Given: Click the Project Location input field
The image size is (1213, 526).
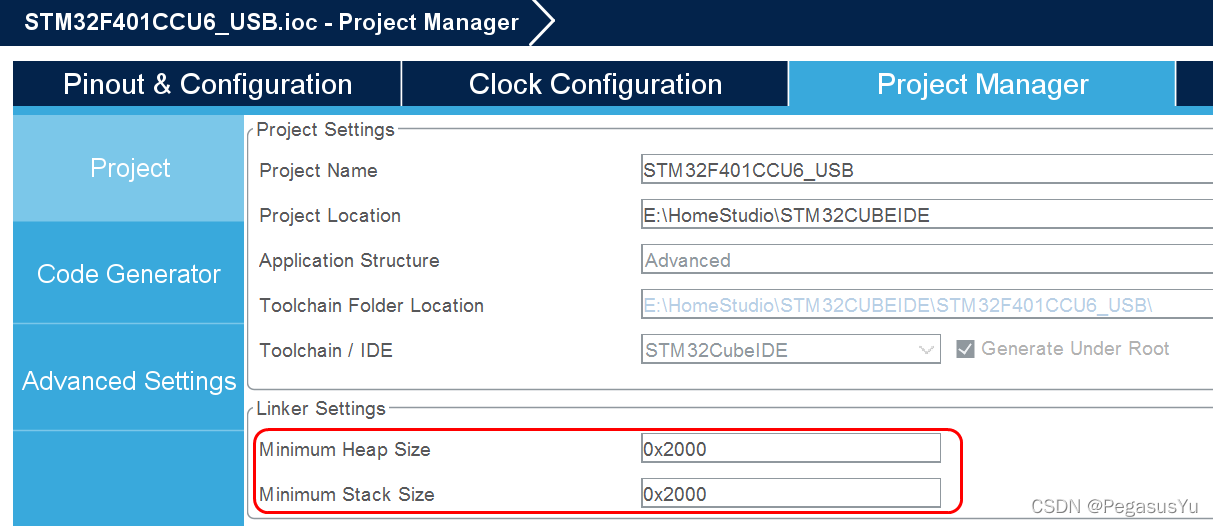Looking at the screenshot, I should point(926,215).
